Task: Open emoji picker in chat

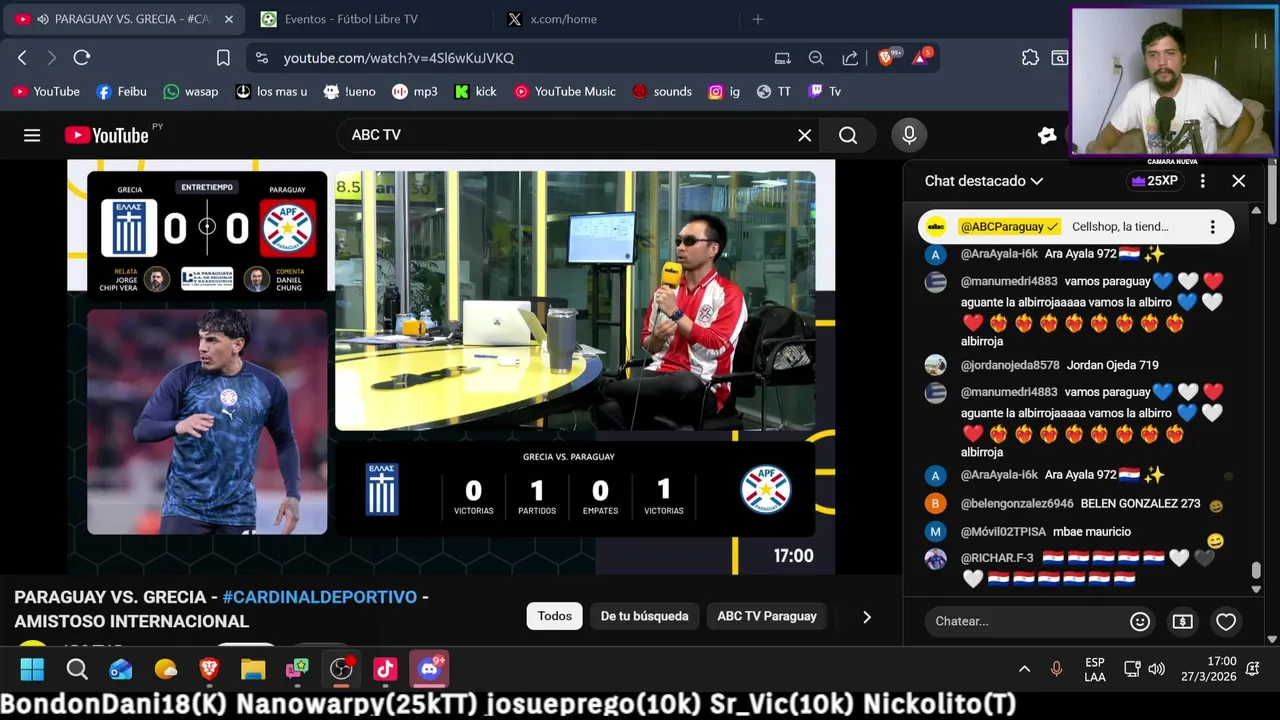Action: click(x=1140, y=621)
